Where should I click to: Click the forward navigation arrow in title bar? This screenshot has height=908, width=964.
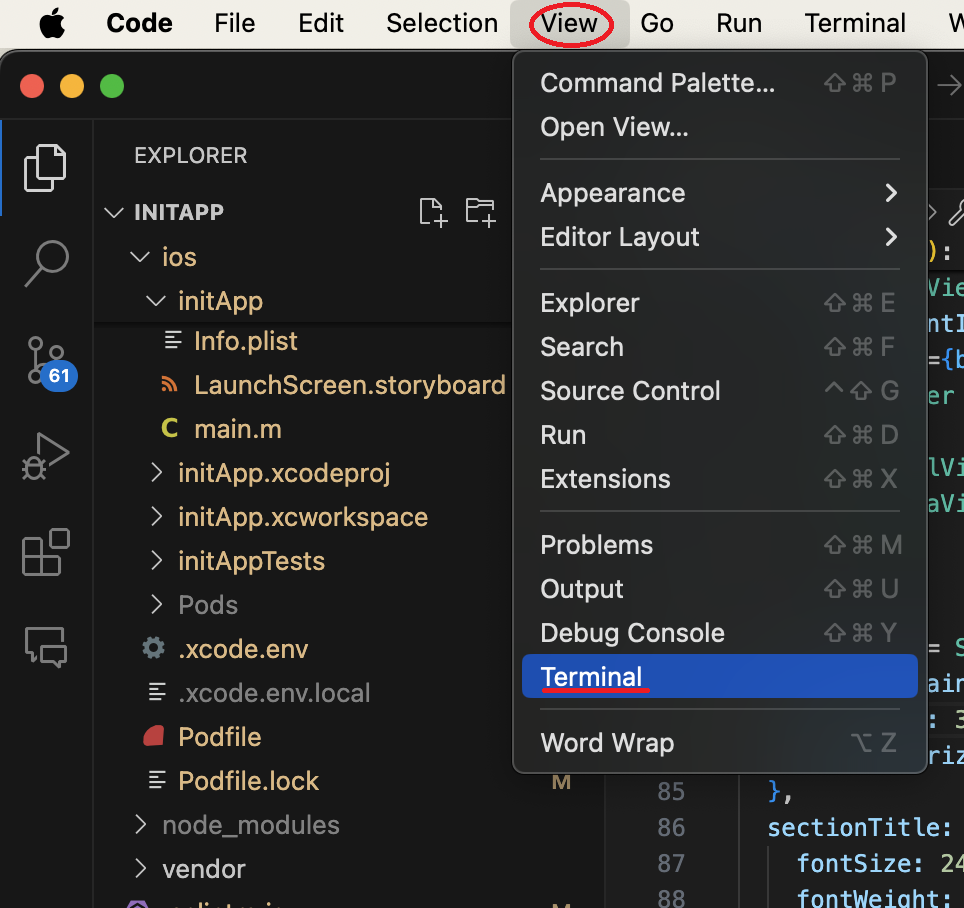(949, 85)
